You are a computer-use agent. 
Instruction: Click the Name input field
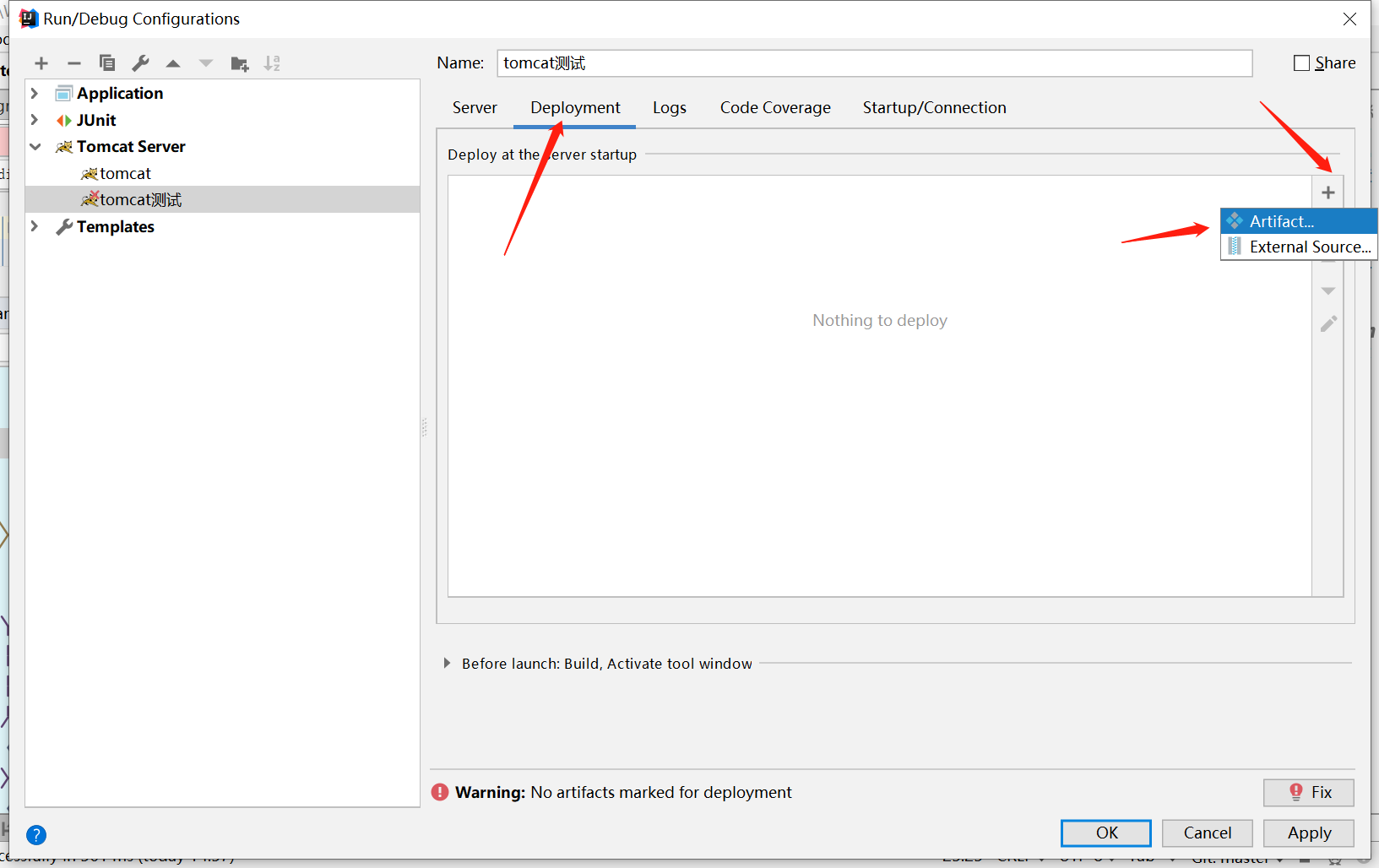(875, 63)
